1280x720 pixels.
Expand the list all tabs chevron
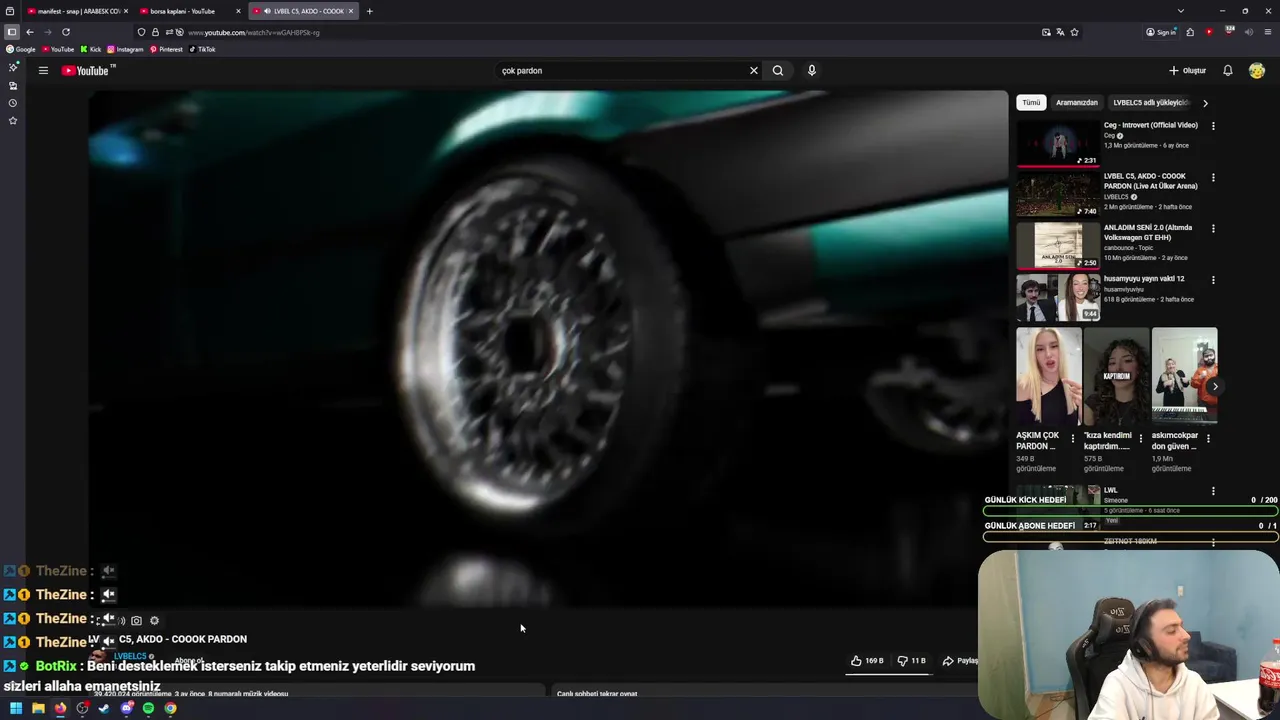(x=1181, y=11)
